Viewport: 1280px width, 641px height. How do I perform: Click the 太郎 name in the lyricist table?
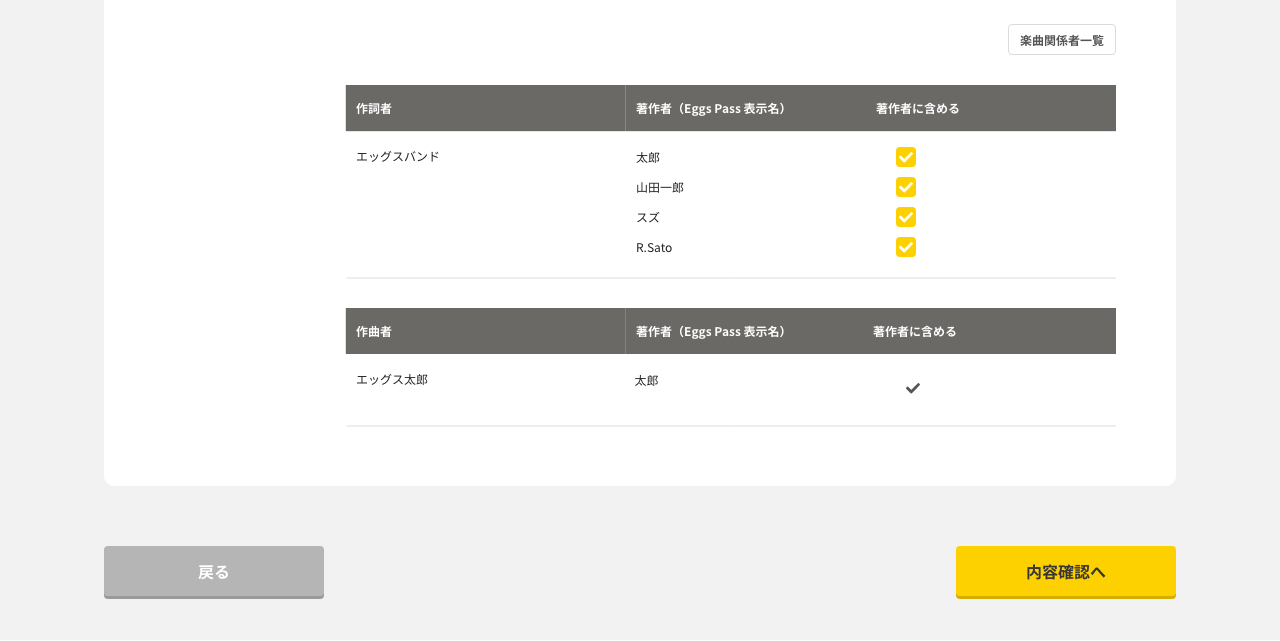[648, 158]
